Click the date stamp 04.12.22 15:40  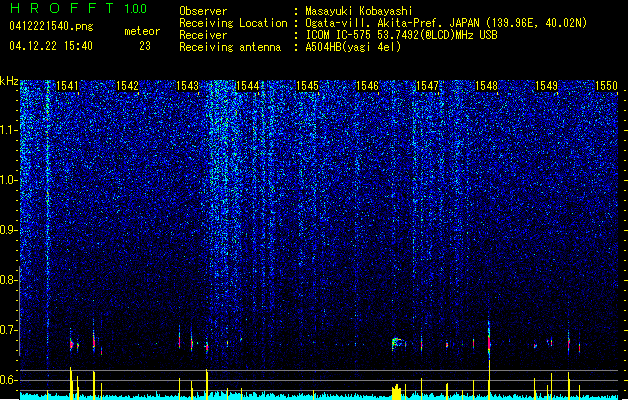(x=51, y=46)
